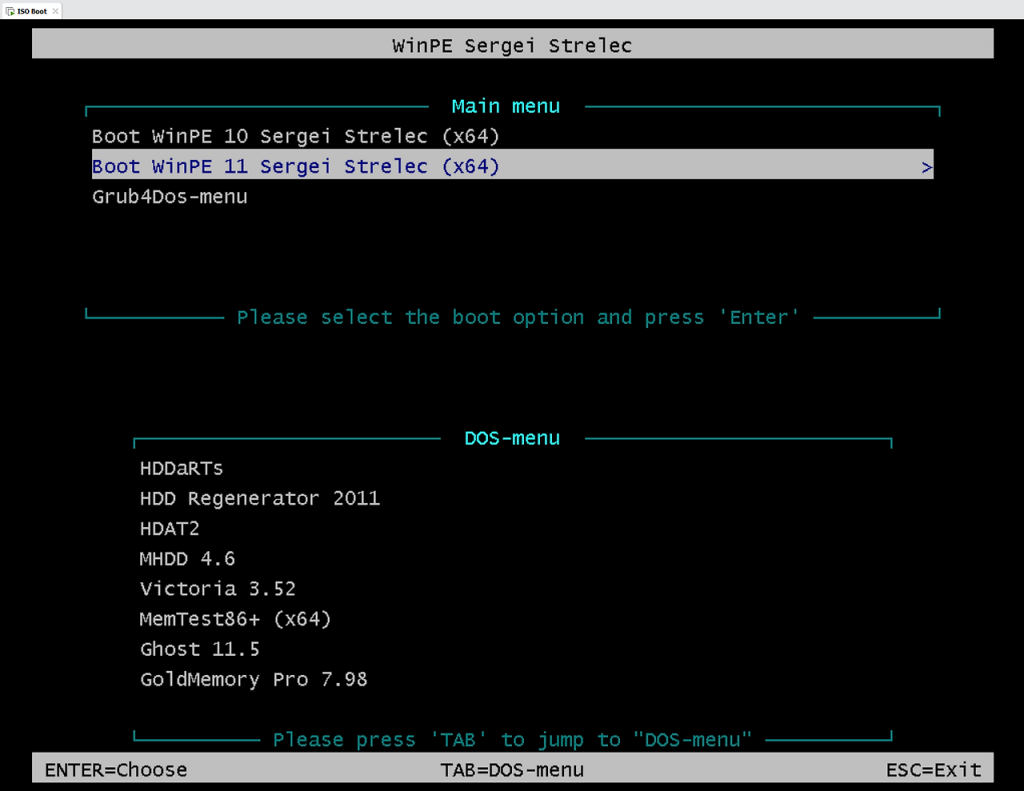Click the DOS-menu section title
Viewport: 1024px width, 791px height.
(x=512, y=438)
